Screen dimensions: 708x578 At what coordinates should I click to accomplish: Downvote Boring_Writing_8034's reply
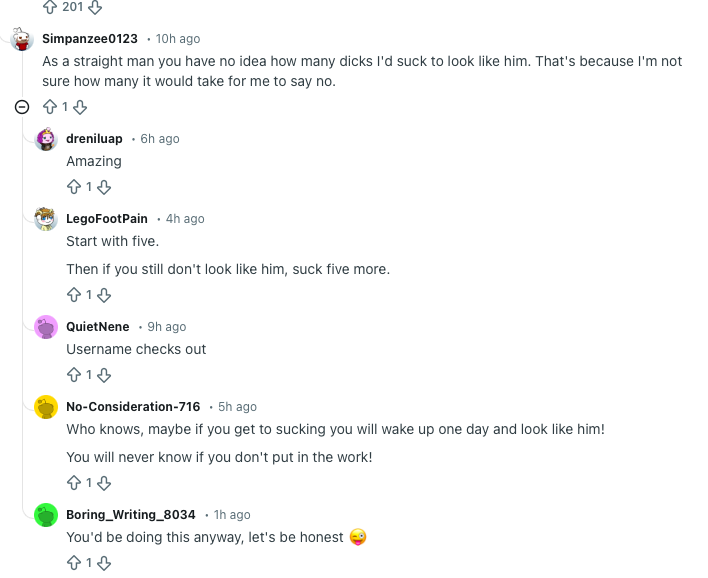point(104,563)
